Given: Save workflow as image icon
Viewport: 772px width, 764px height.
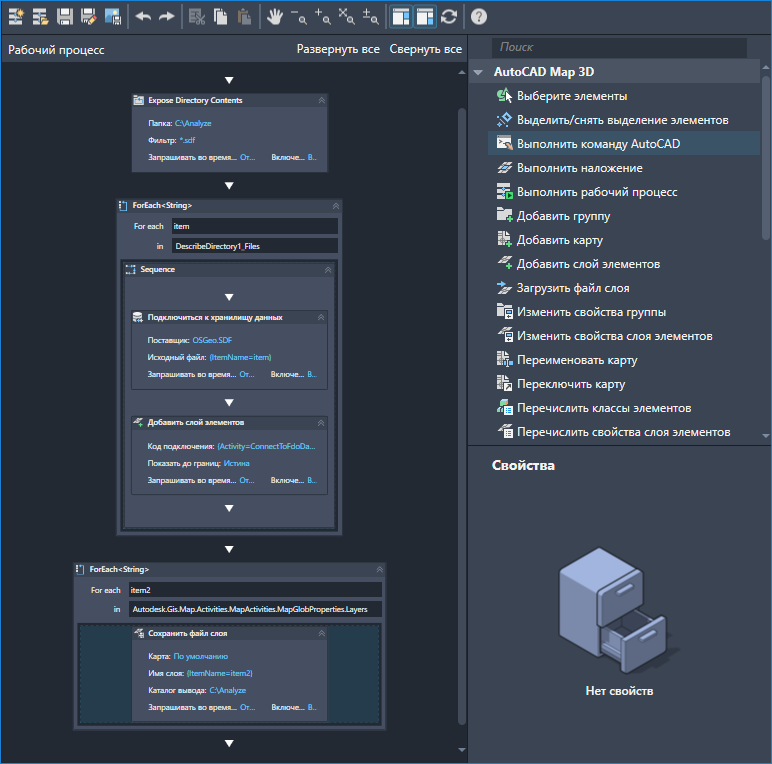Looking at the screenshot, I should (113, 17).
